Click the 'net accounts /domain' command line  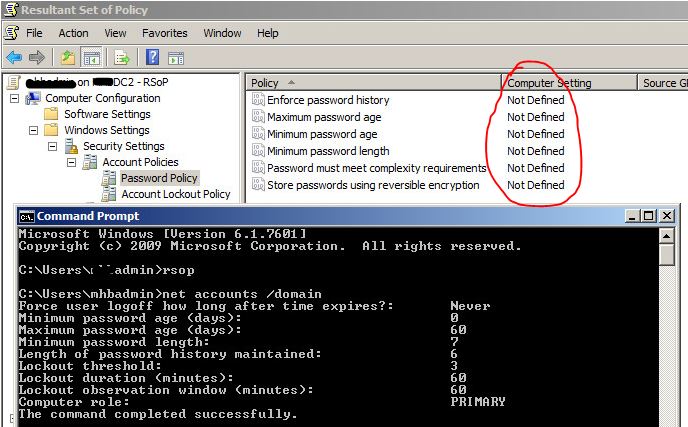pos(170,294)
